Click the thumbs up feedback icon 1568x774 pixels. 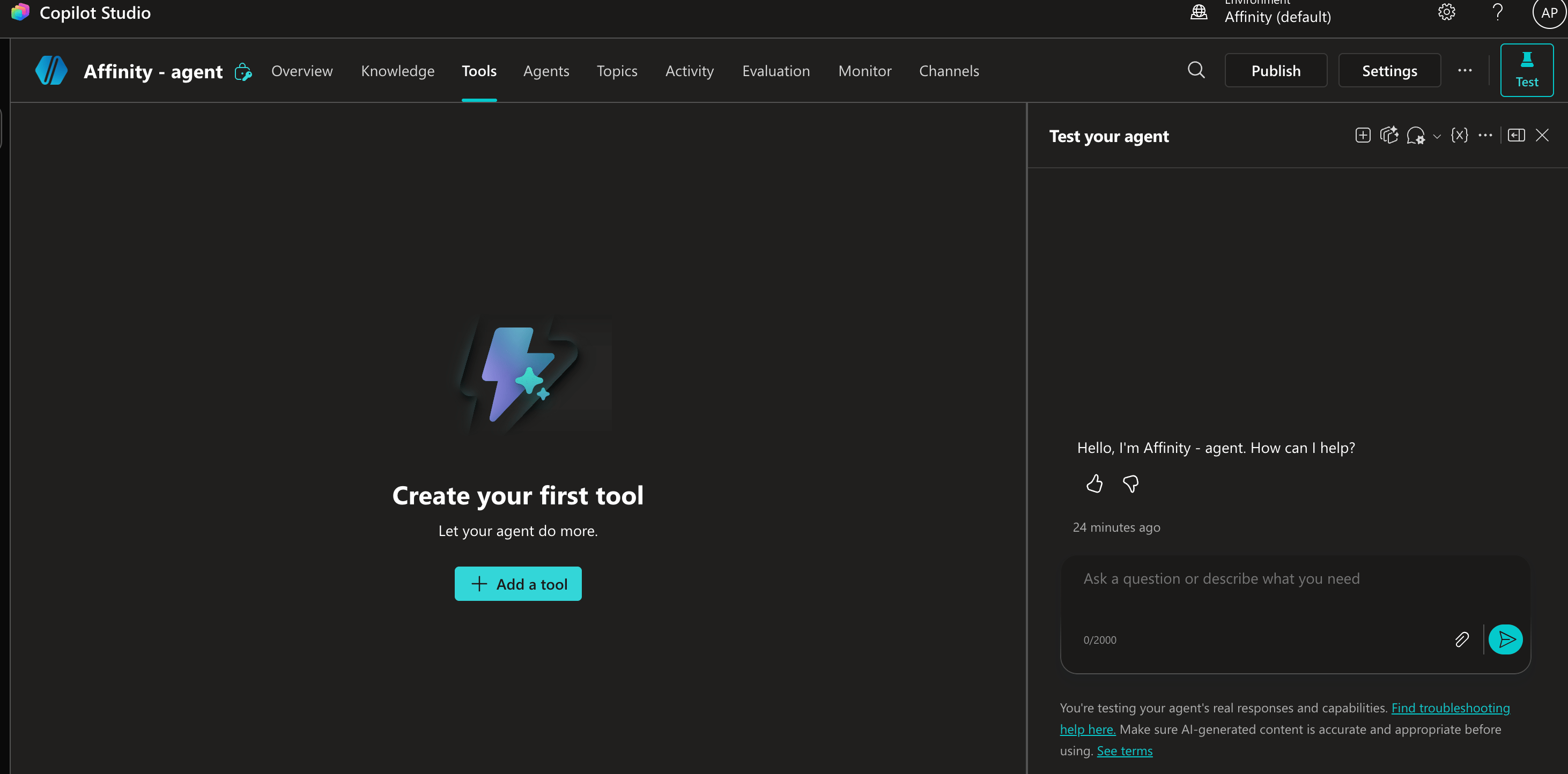pyautogui.click(x=1094, y=483)
